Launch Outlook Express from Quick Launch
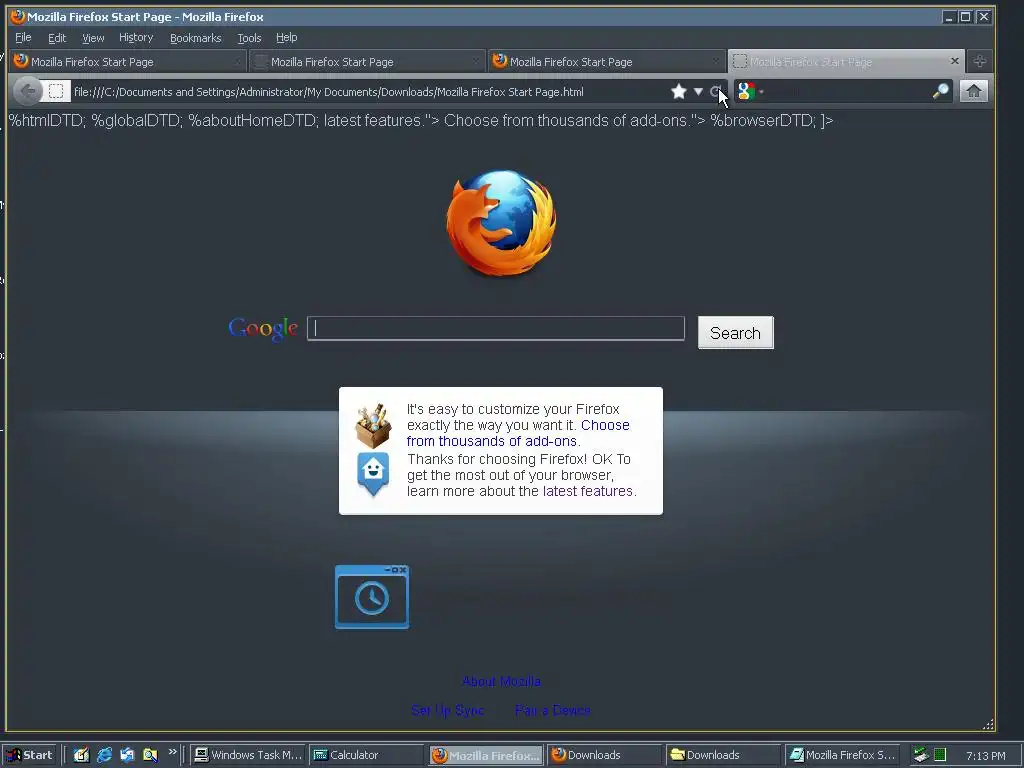 pyautogui.click(x=127, y=755)
